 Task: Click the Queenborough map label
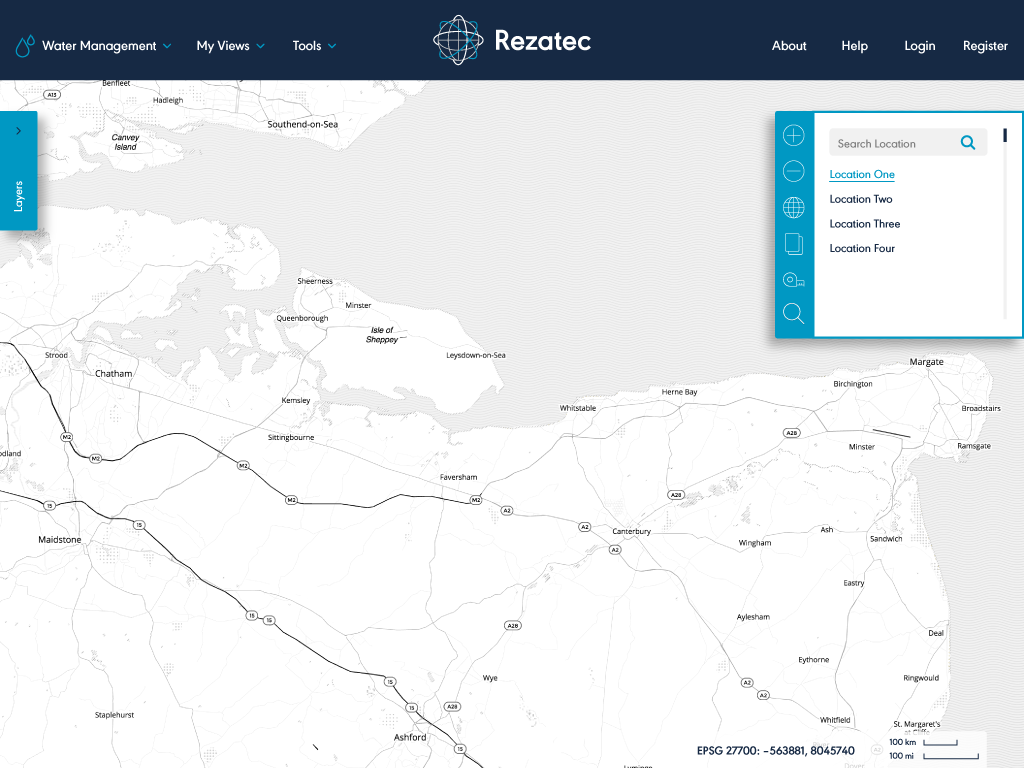[x=302, y=319]
